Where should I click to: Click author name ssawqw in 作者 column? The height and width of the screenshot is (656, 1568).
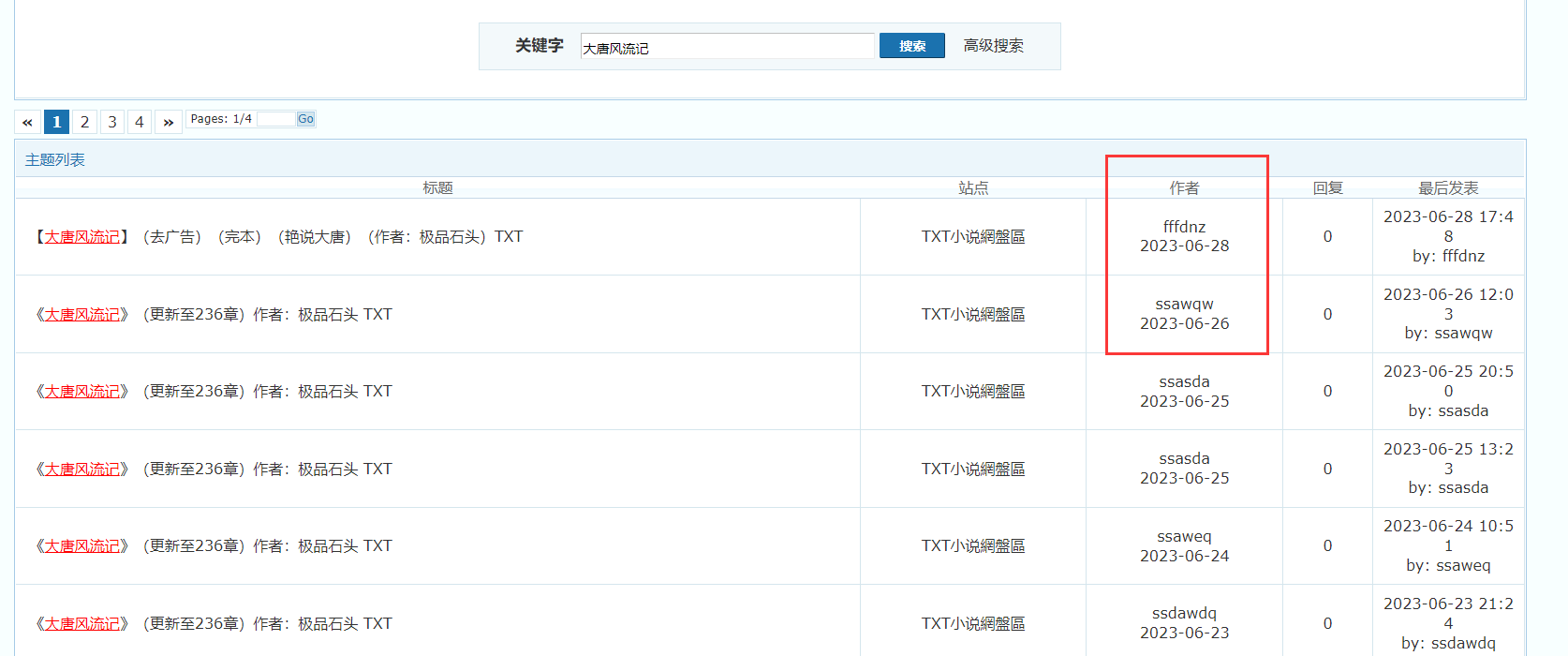[1184, 304]
